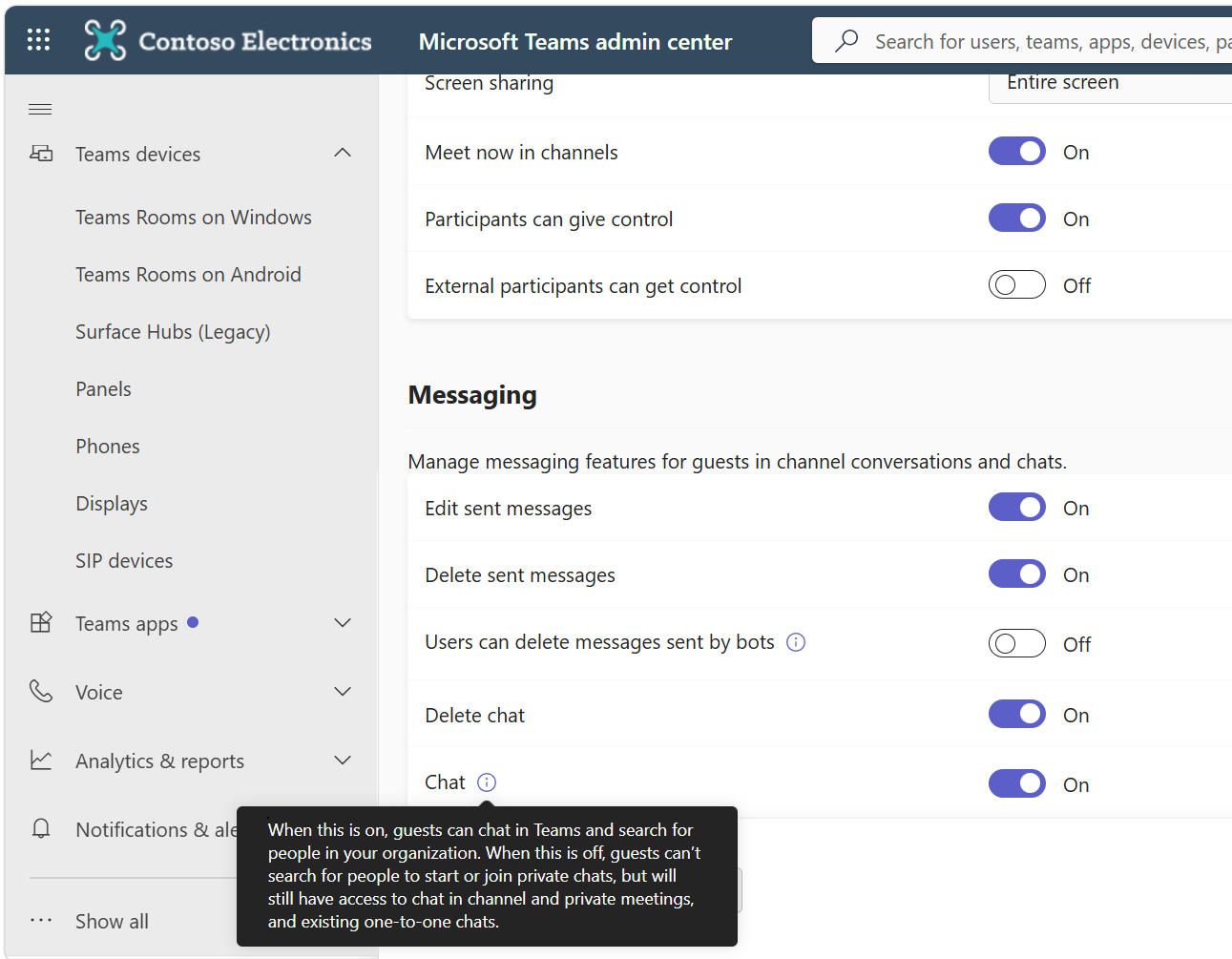Click the Teams apps label
This screenshot has width=1232, height=959.
point(127,624)
